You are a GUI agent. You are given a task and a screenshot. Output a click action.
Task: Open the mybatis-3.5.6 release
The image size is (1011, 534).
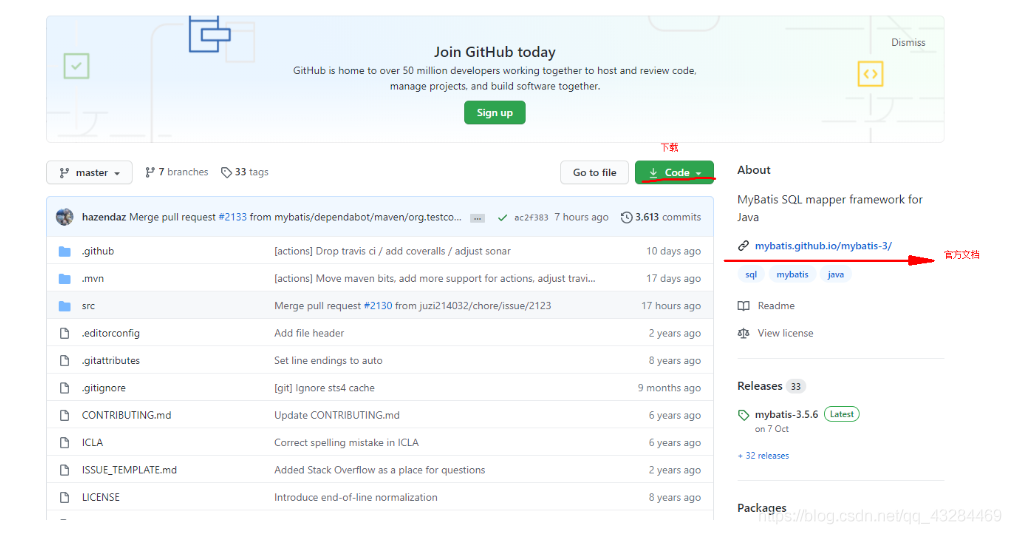787,414
